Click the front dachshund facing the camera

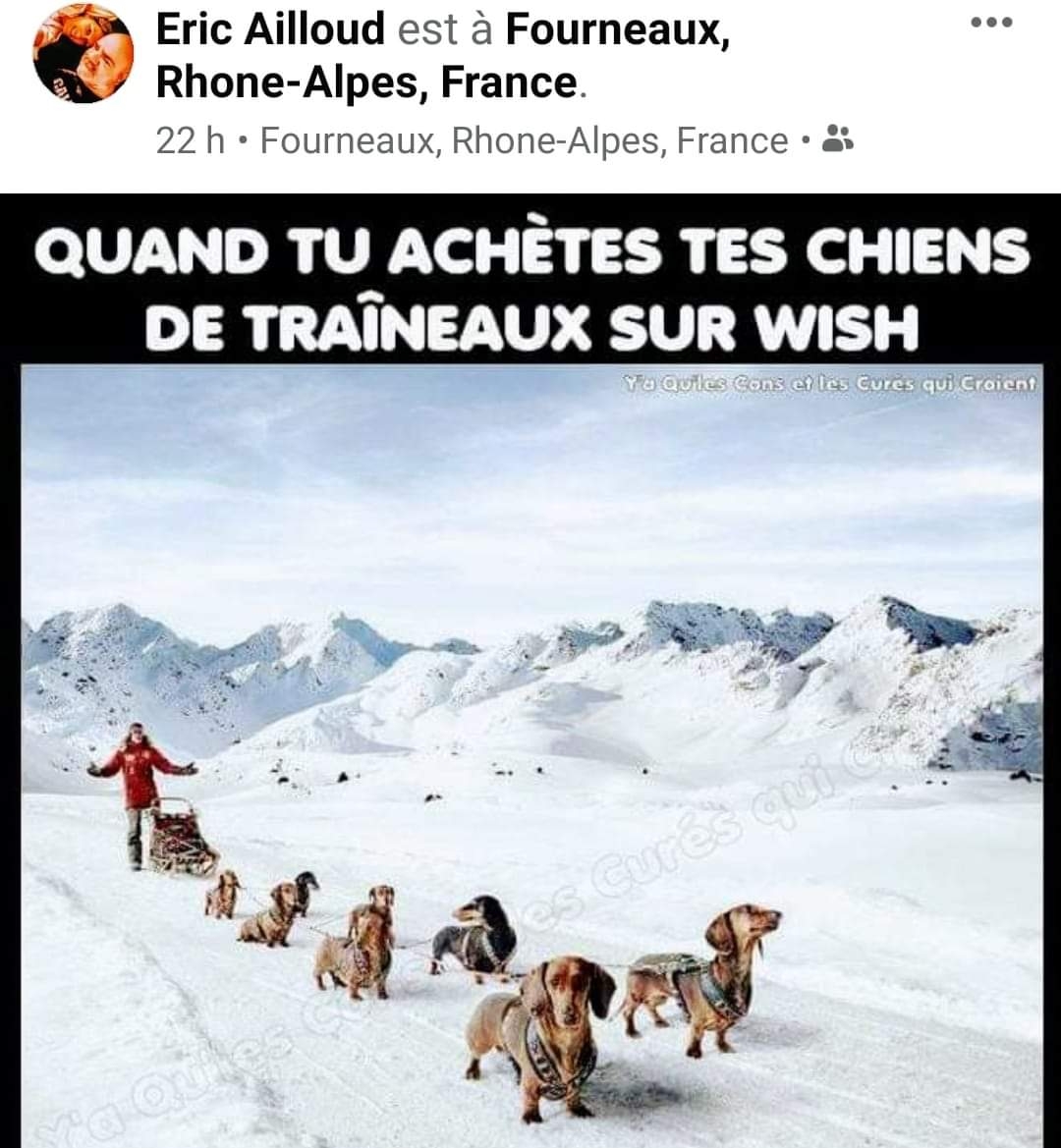541,1036
